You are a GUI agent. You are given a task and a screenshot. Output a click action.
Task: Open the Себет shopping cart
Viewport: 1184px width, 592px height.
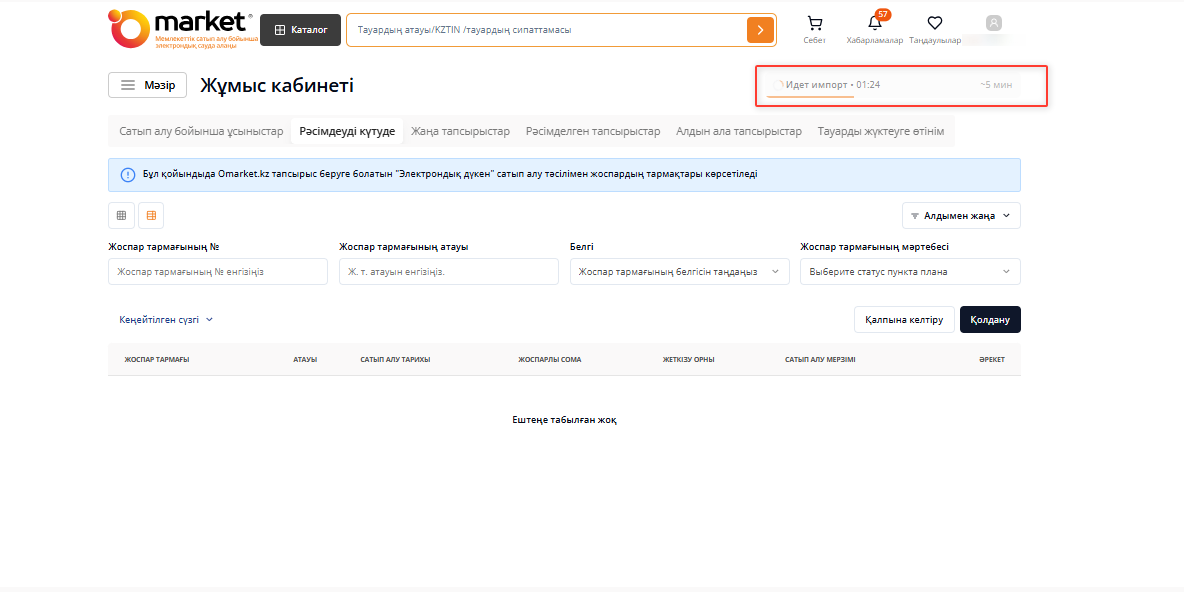click(x=815, y=29)
